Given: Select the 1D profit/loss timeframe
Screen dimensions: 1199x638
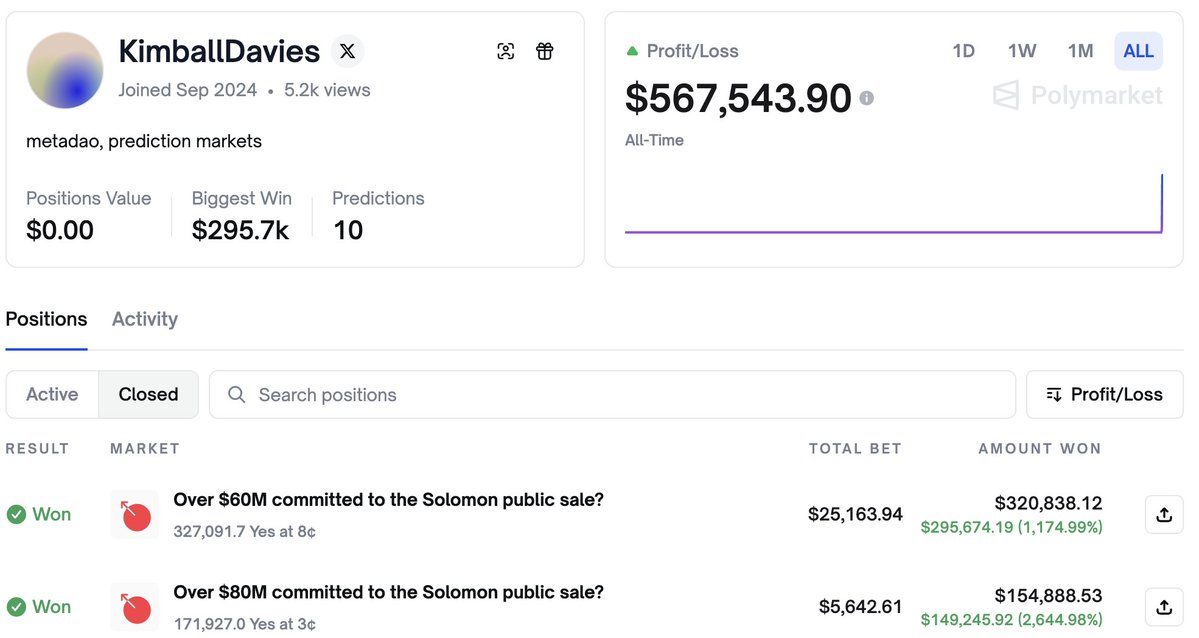Looking at the screenshot, I should pyautogui.click(x=963, y=51).
